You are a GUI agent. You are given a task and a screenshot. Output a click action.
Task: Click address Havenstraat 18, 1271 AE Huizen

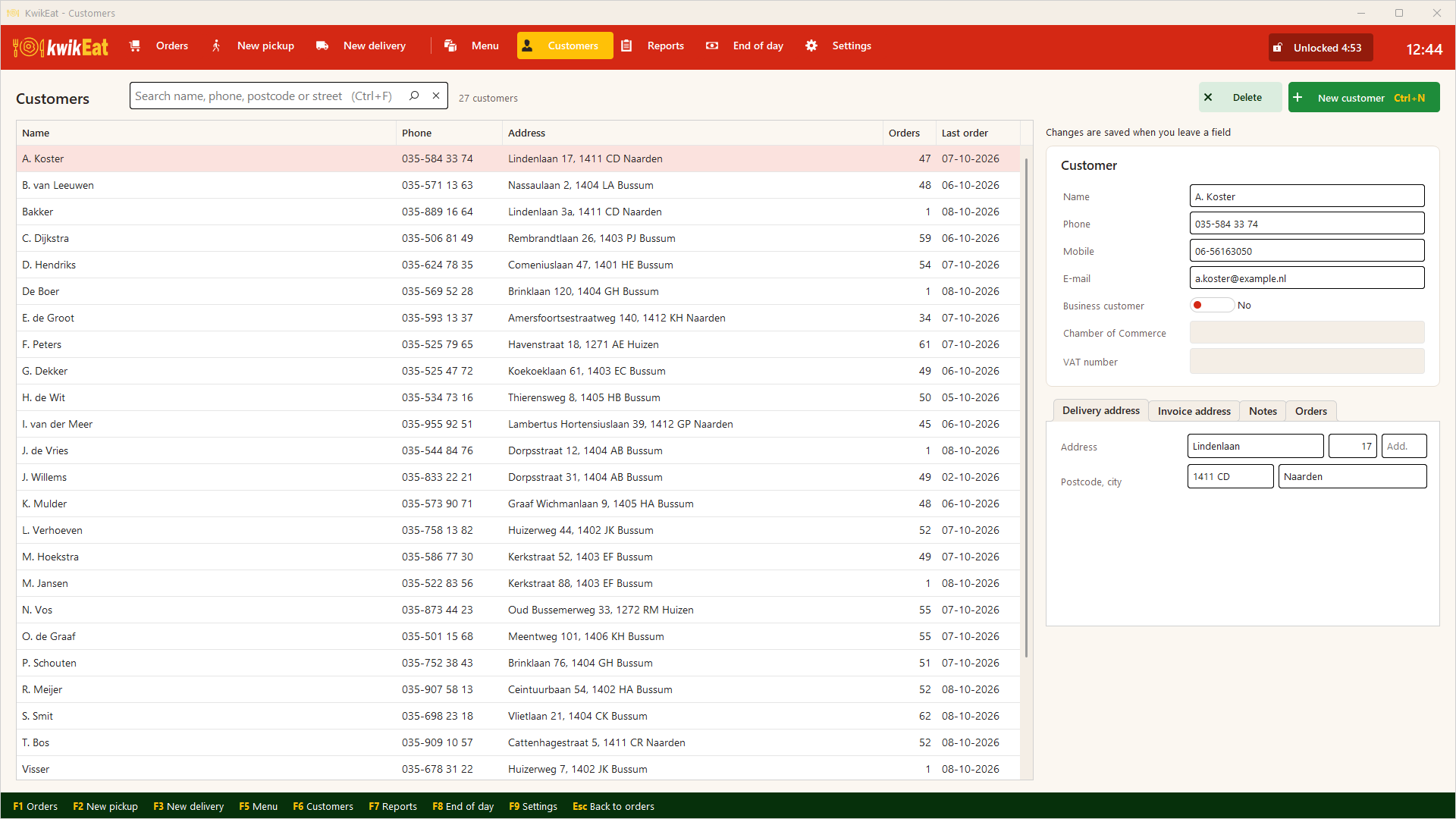point(583,344)
